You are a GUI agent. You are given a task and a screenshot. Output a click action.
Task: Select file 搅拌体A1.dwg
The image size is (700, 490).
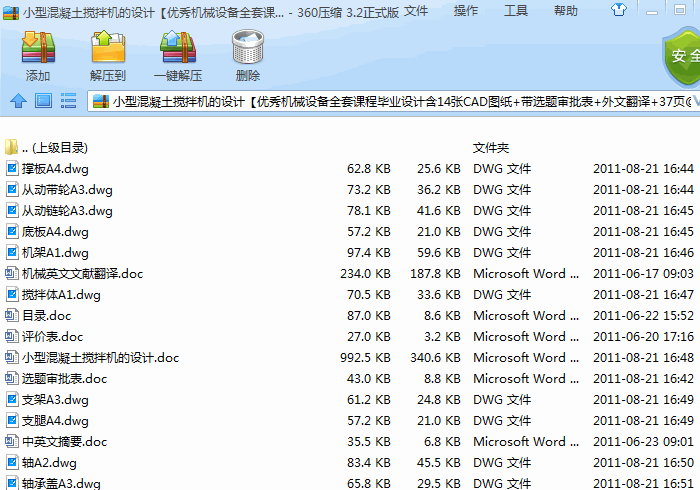coord(61,295)
